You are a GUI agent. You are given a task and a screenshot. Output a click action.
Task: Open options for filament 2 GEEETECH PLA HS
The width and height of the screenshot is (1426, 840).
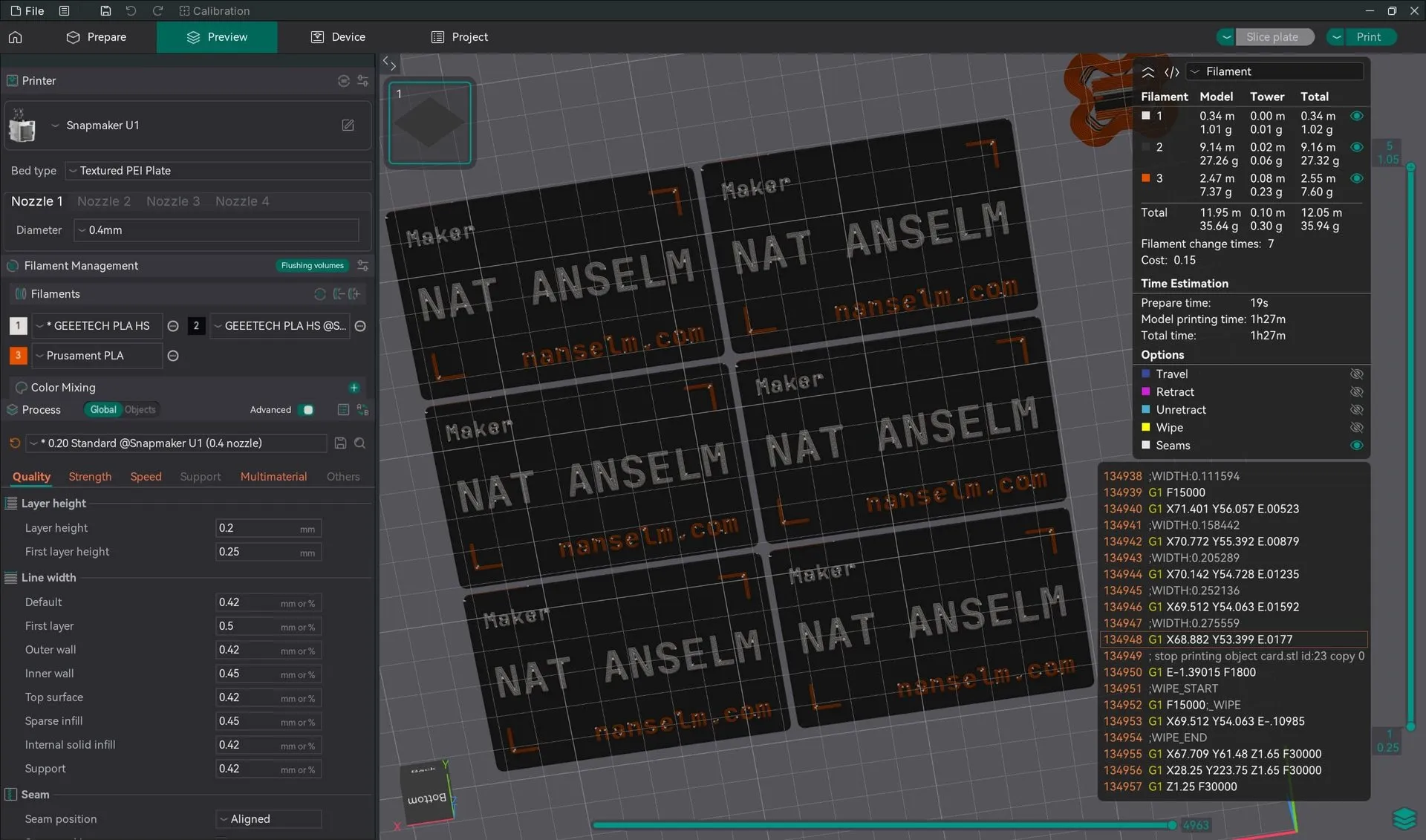click(360, 326)
